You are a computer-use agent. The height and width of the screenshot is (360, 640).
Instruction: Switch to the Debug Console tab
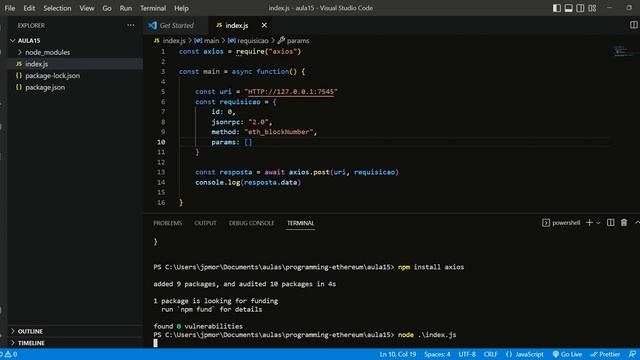tap(251, 223)
